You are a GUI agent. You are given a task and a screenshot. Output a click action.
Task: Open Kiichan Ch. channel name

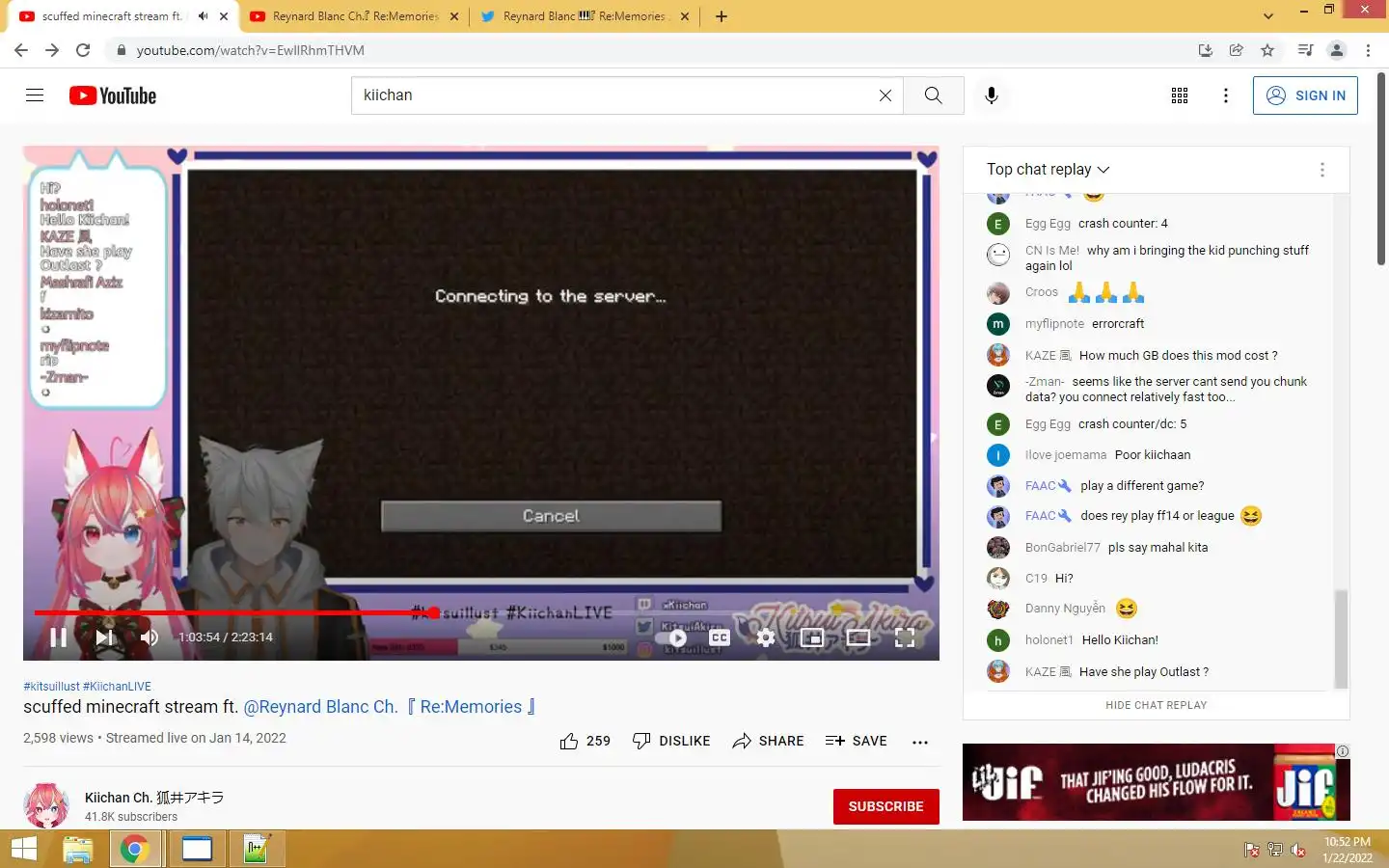(x=154, y=798)
